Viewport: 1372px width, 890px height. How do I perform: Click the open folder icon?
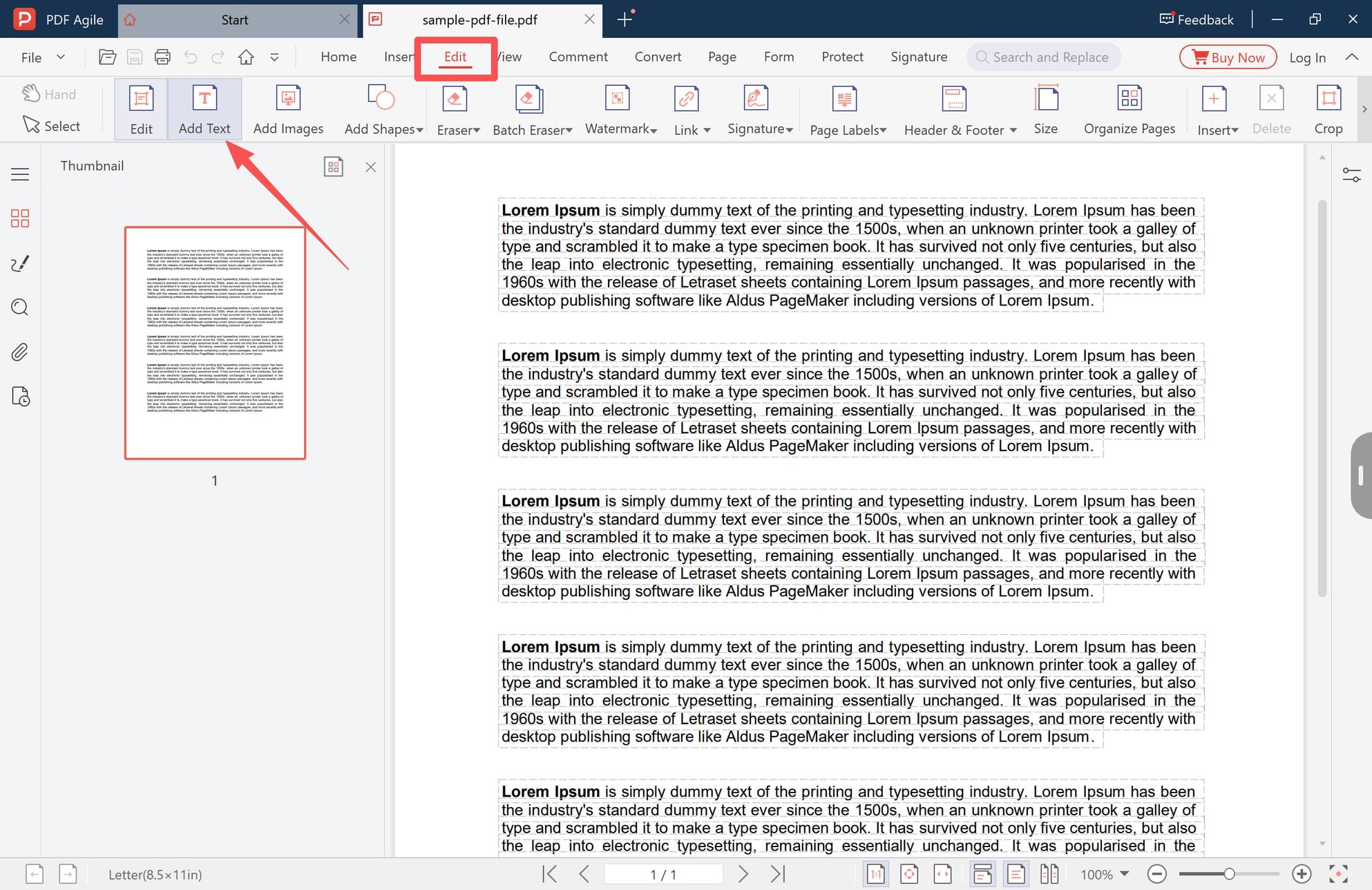pos(107,57)
